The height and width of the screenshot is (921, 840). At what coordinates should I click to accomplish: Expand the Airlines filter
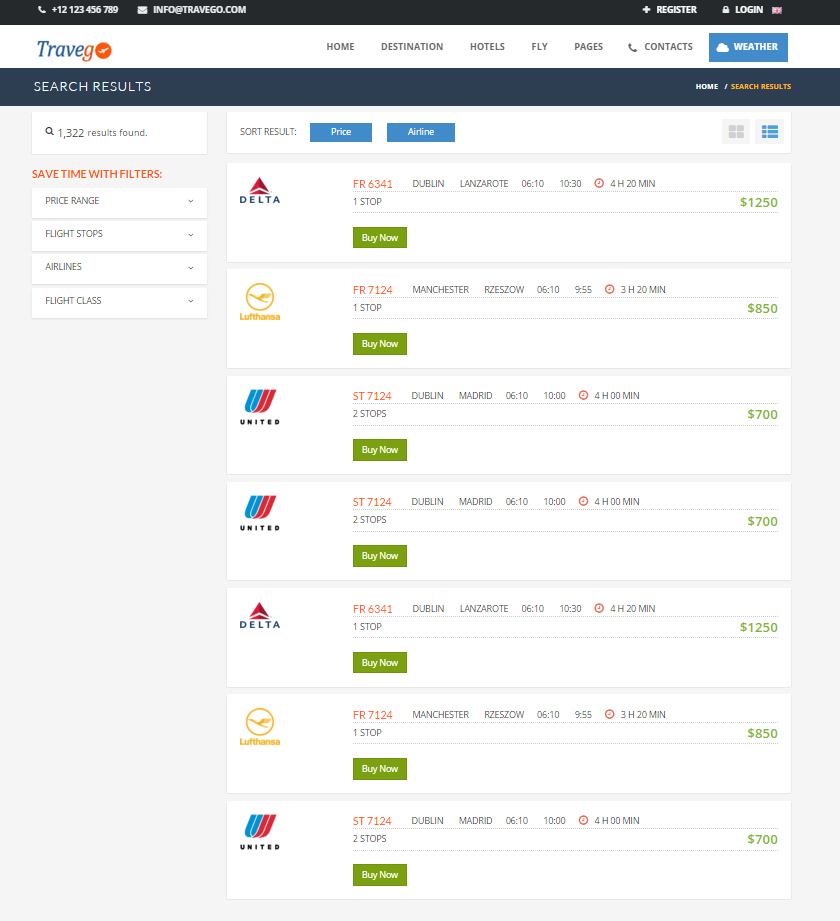pyautogui.click(x=119, y=267)
